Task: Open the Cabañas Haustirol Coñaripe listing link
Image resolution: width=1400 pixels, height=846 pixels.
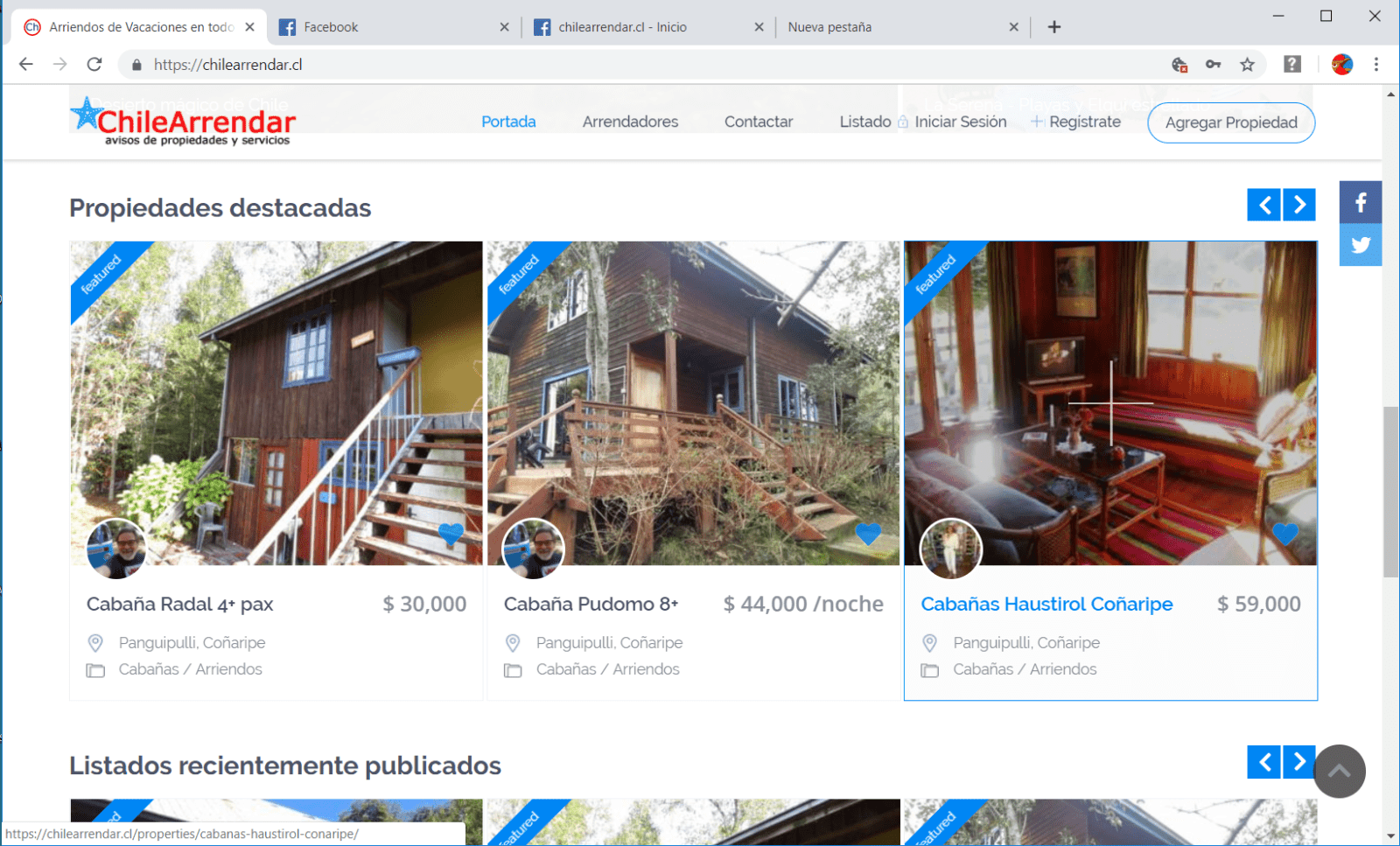Action: [1046, 604]
